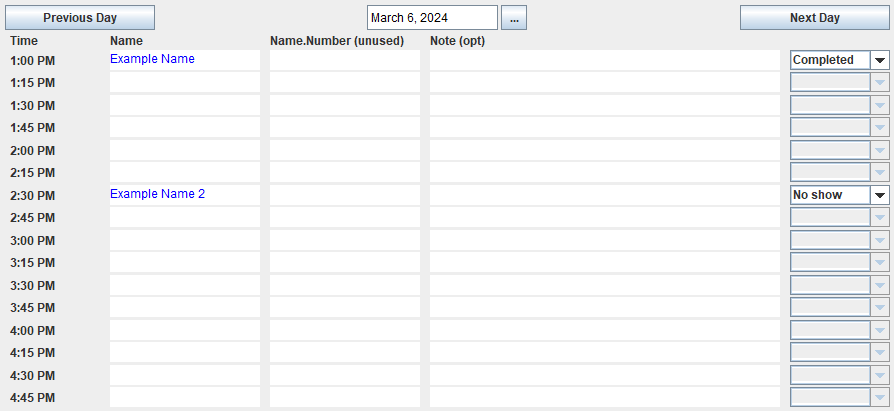This screenshot has height=411, width=894.
Task: Click the Name field for 1:45 PM
Action: pyautogui.click(x=185, y=128)
